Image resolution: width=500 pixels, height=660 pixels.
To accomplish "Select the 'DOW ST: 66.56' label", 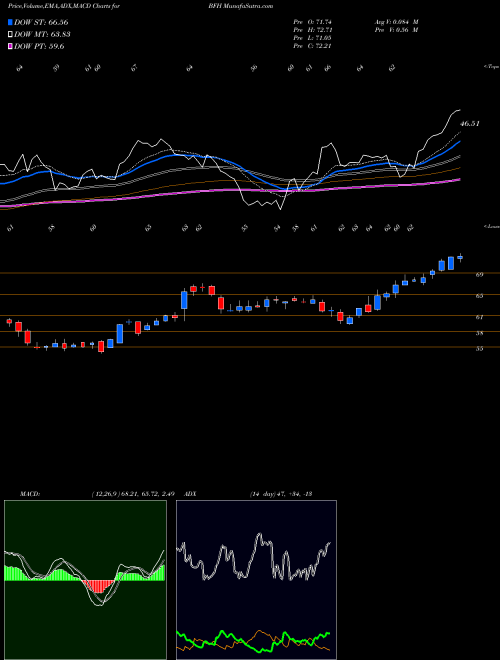I will (41, 22).
